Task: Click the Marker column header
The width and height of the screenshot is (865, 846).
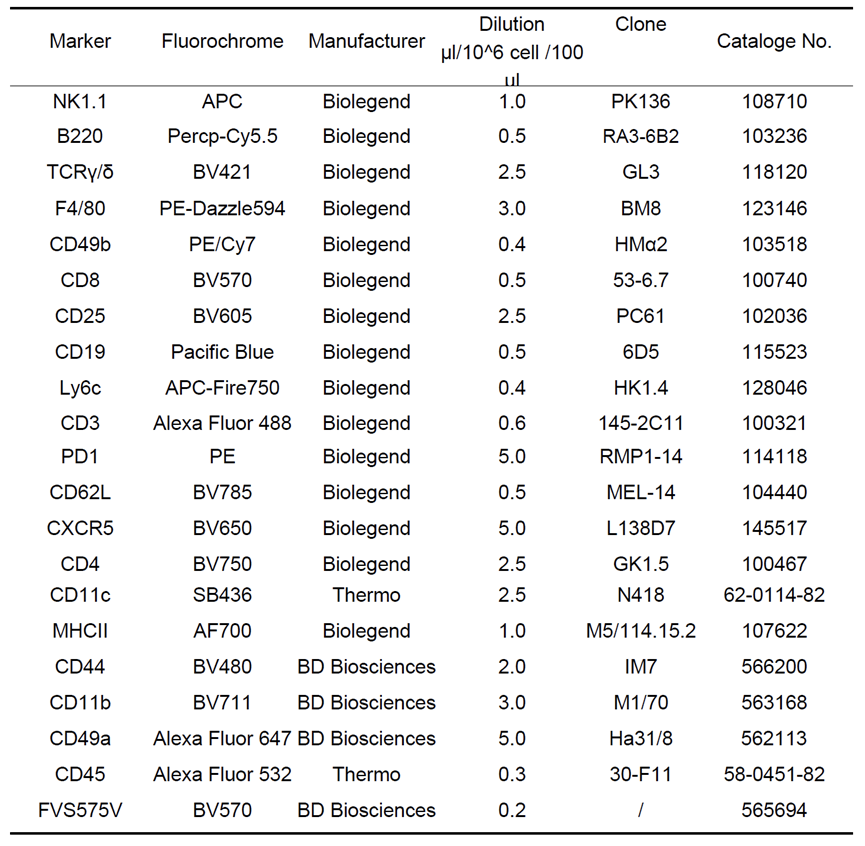Action: click(x=80, y=42)
